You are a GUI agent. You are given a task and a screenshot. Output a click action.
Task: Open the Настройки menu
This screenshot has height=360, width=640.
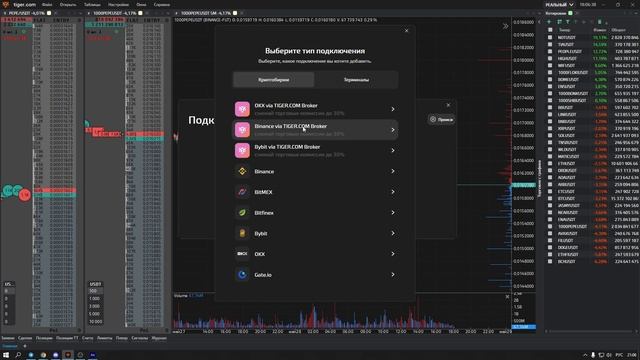(118, 4)
